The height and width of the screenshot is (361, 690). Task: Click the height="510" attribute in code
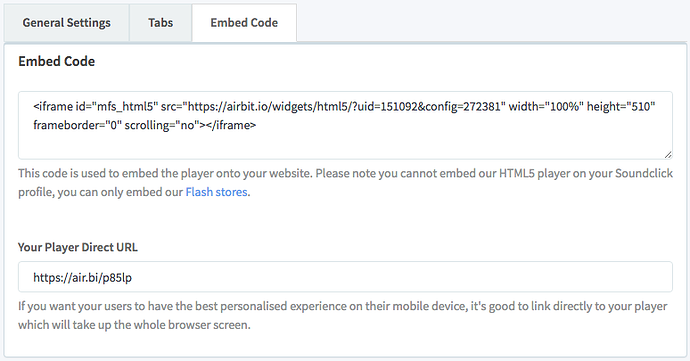621,107
